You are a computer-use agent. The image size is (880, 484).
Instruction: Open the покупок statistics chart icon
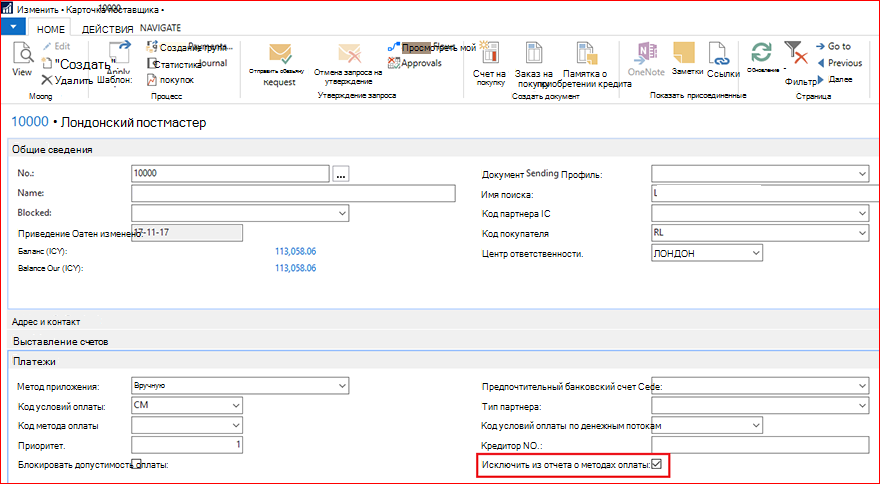tap(152, 80)
